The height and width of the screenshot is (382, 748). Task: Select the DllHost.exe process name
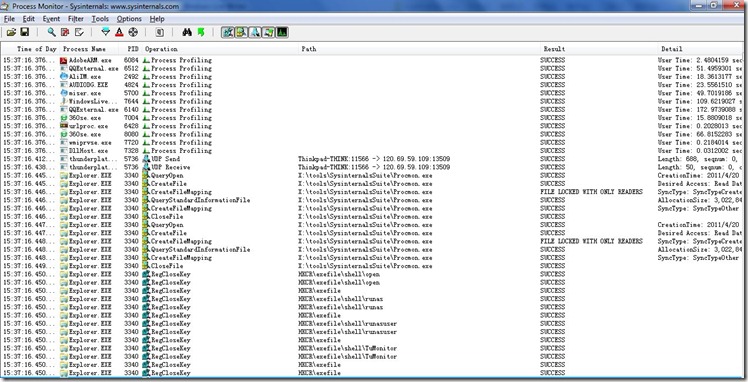[x=89, y=151]
